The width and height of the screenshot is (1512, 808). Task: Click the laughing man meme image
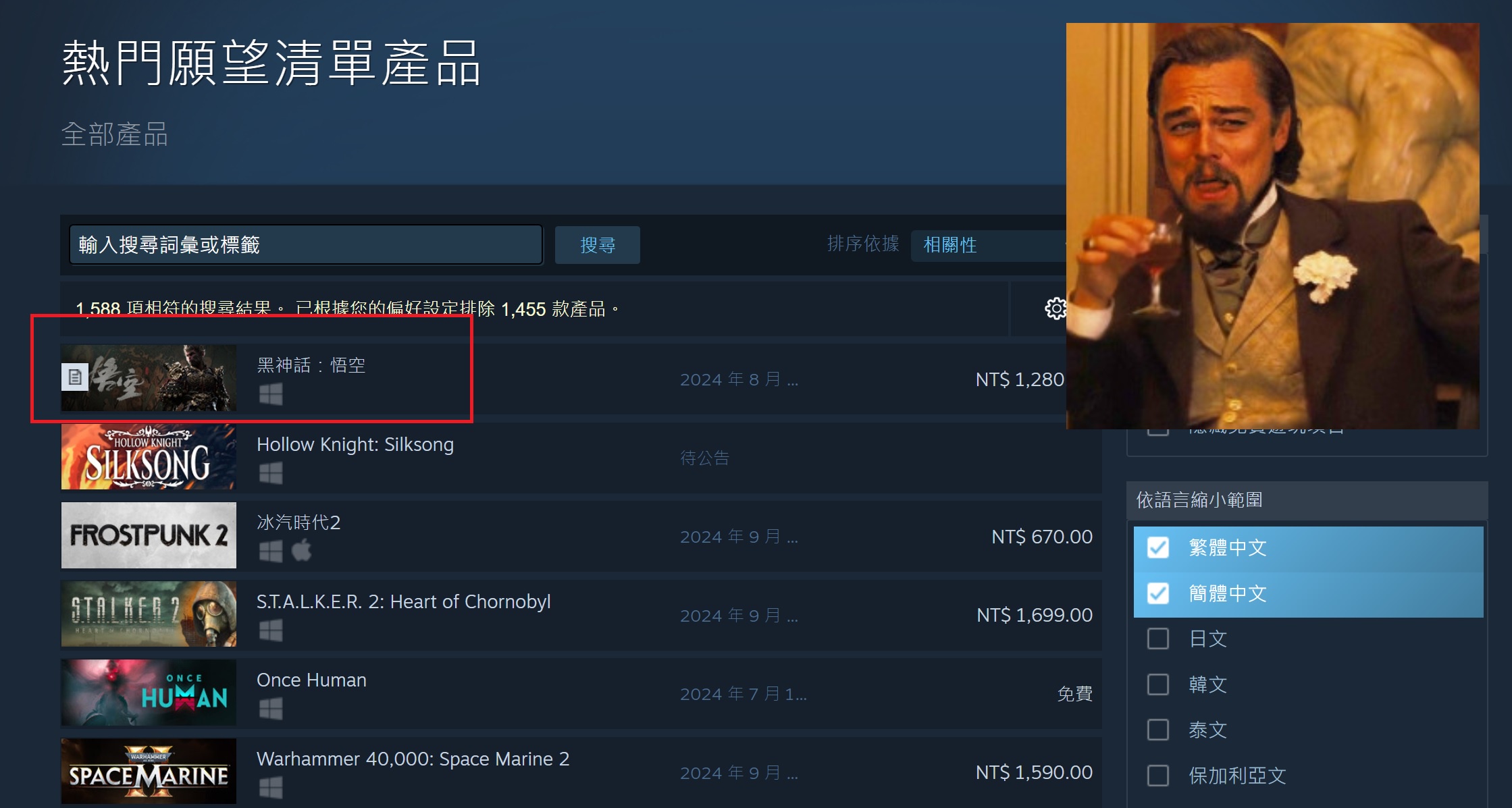point(1272,226)
